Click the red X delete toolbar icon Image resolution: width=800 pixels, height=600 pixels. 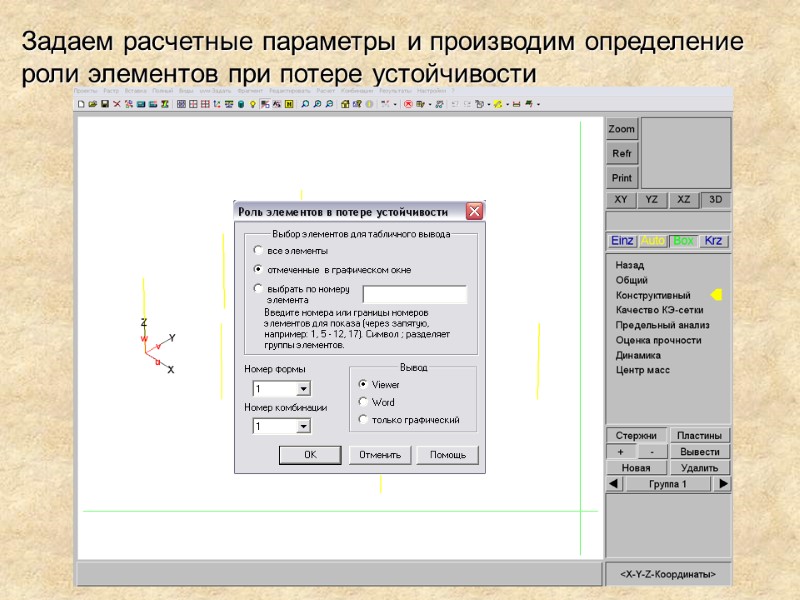pyautogui.click(x=117, y=104)
